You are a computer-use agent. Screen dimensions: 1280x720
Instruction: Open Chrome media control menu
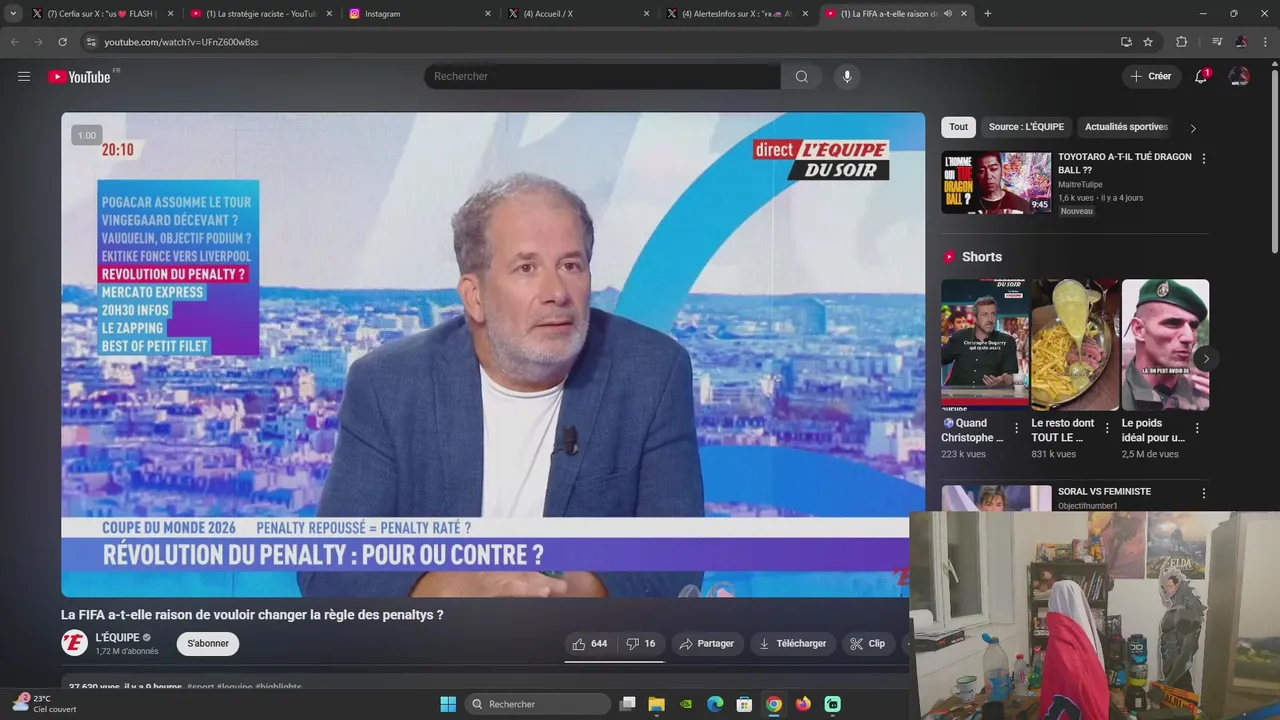[x=1216, y=42]
